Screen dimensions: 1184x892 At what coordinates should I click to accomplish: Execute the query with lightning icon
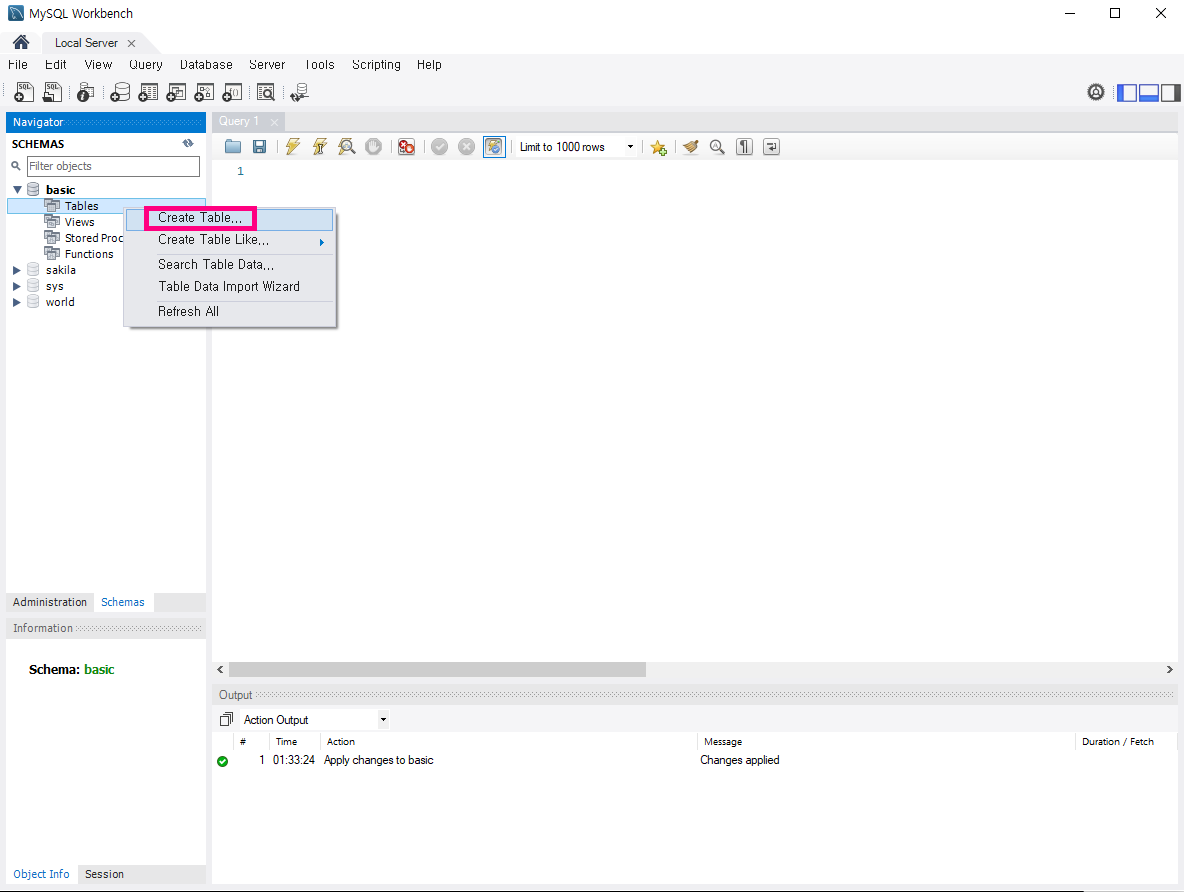tap(293, 147)
